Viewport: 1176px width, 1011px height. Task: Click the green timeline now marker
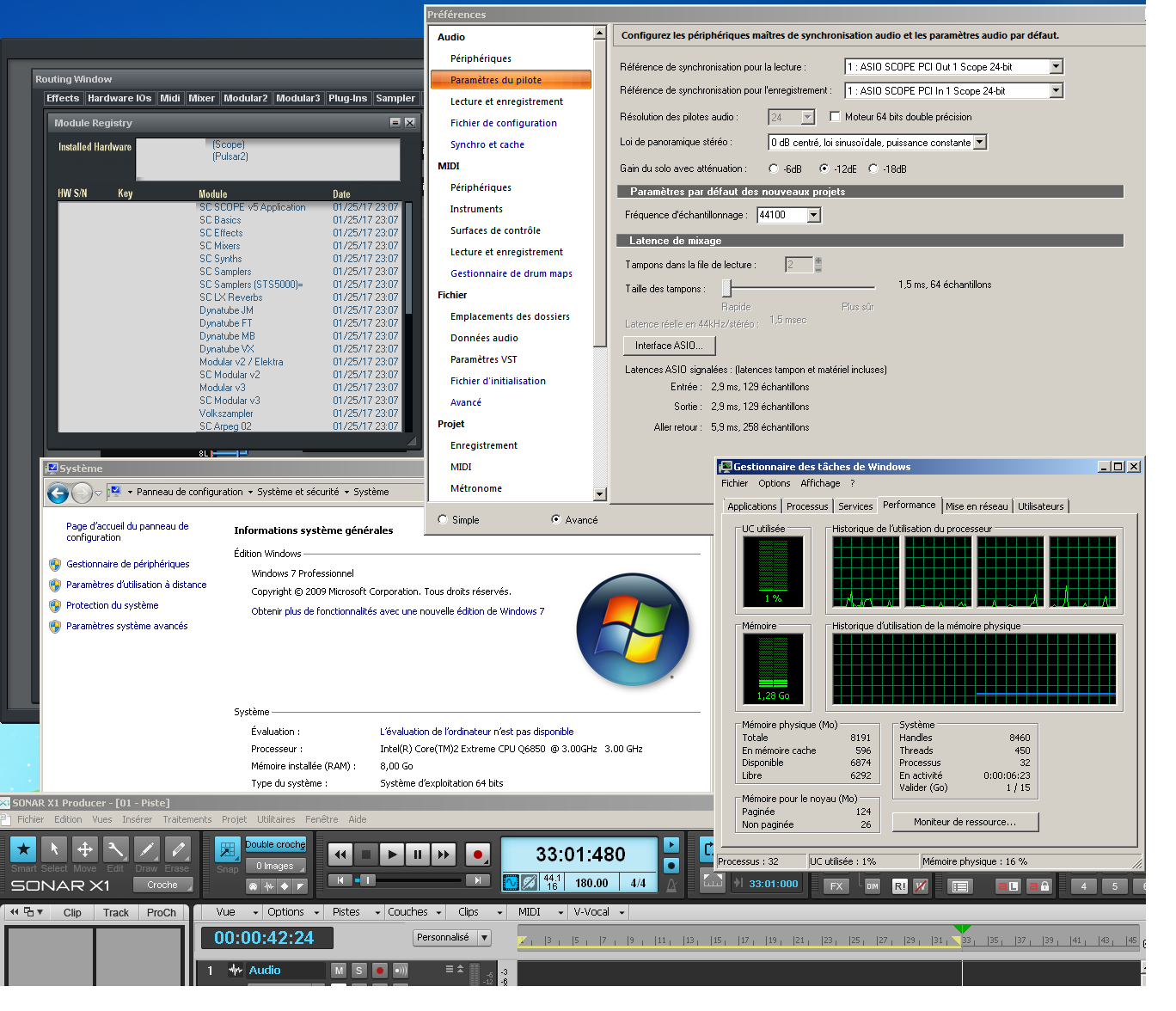963,929
